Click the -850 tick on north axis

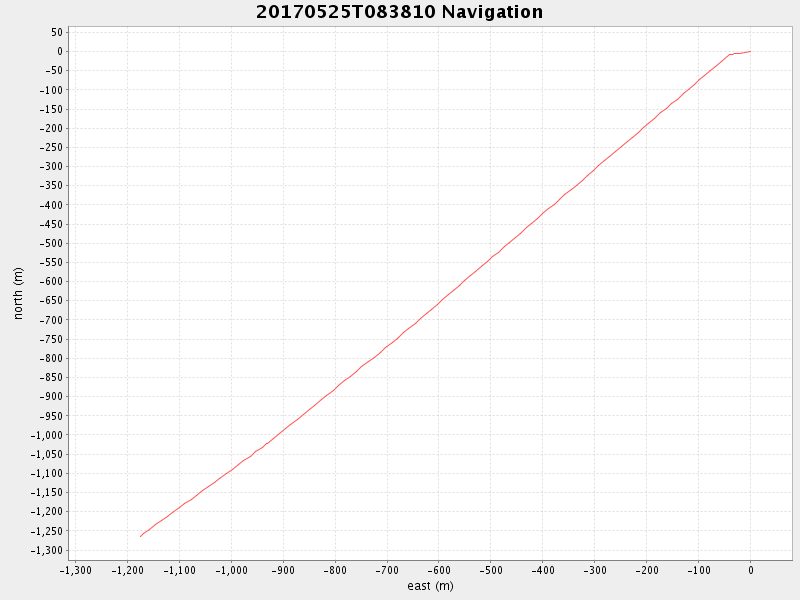51,377
